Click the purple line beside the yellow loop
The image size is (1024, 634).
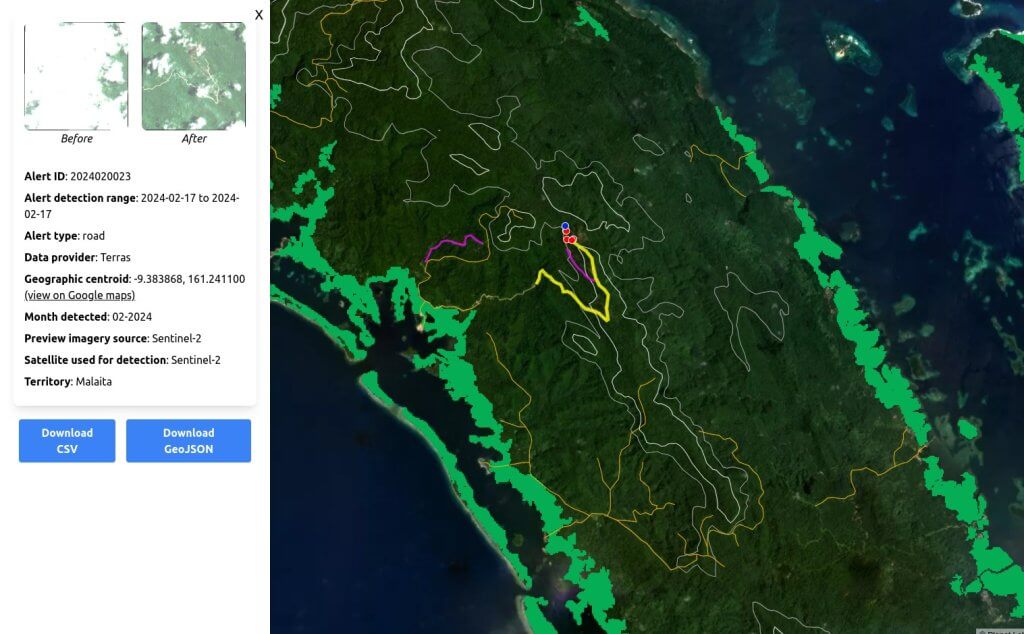point(577,265)
